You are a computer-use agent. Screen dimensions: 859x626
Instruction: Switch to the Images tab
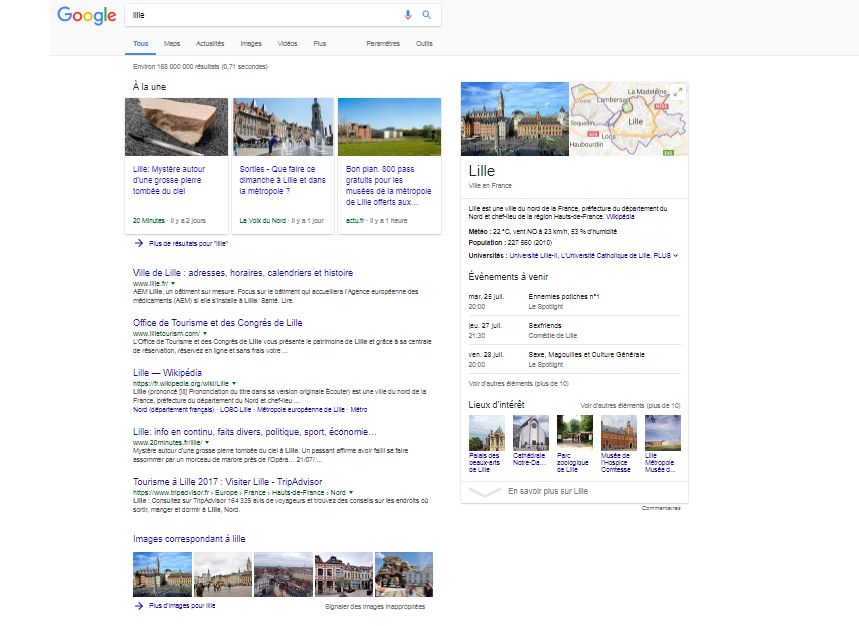251,43
